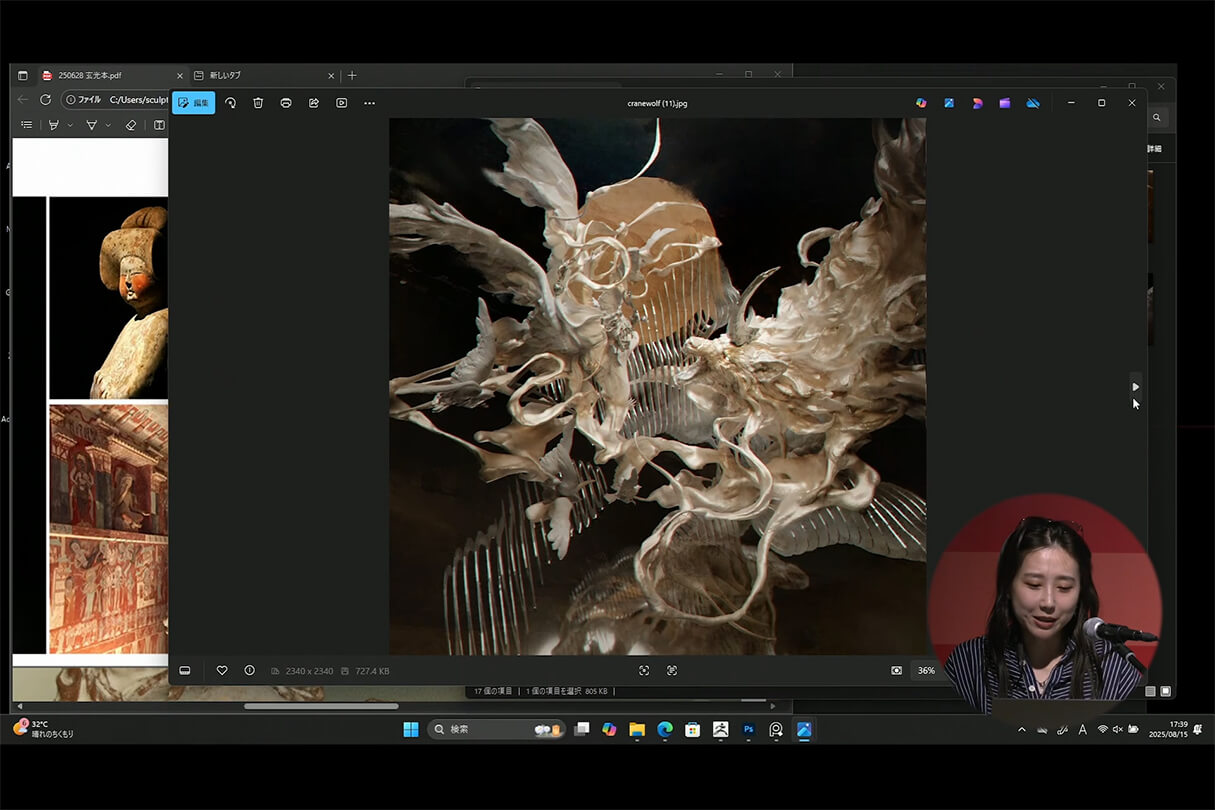1215x810 pixels.
Task: Open Microsoft Designer from the Photos toolbar
Action: 977,103
